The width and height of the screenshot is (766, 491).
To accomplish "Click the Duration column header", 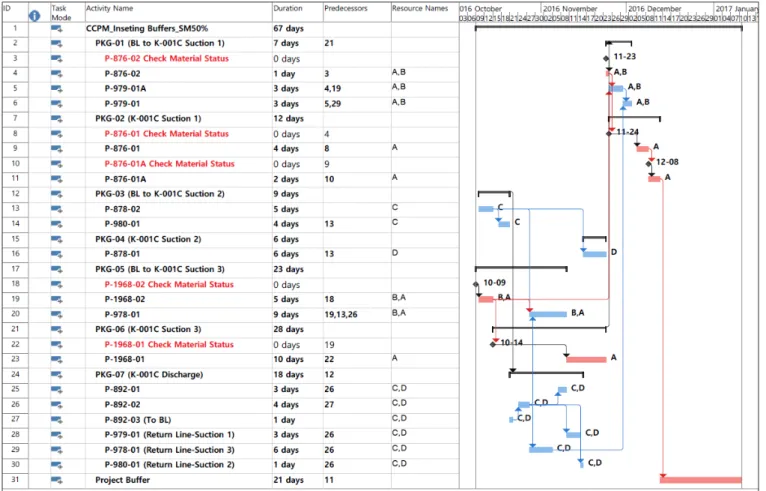I will coord(288,8).
